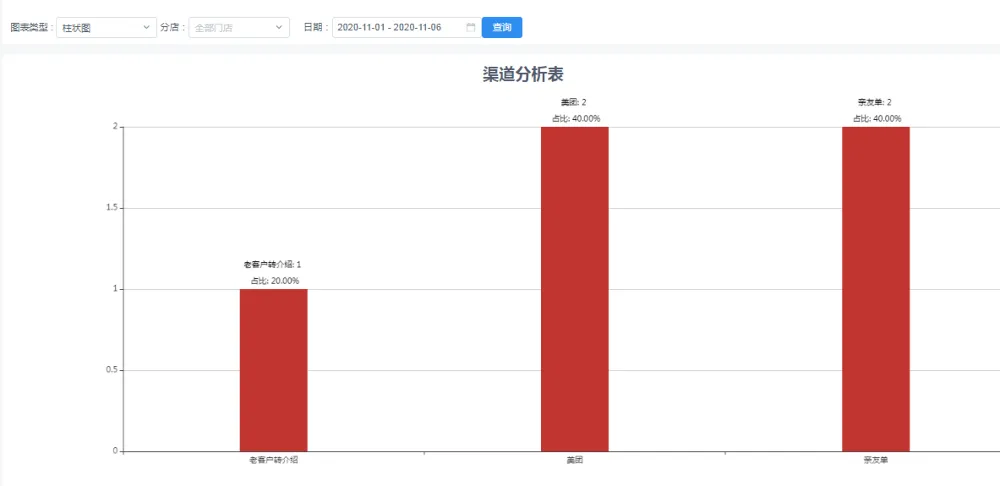1000x486 pixels.
Task: Click the red 老客户转介绍 bar
Action: pos(273,370)
